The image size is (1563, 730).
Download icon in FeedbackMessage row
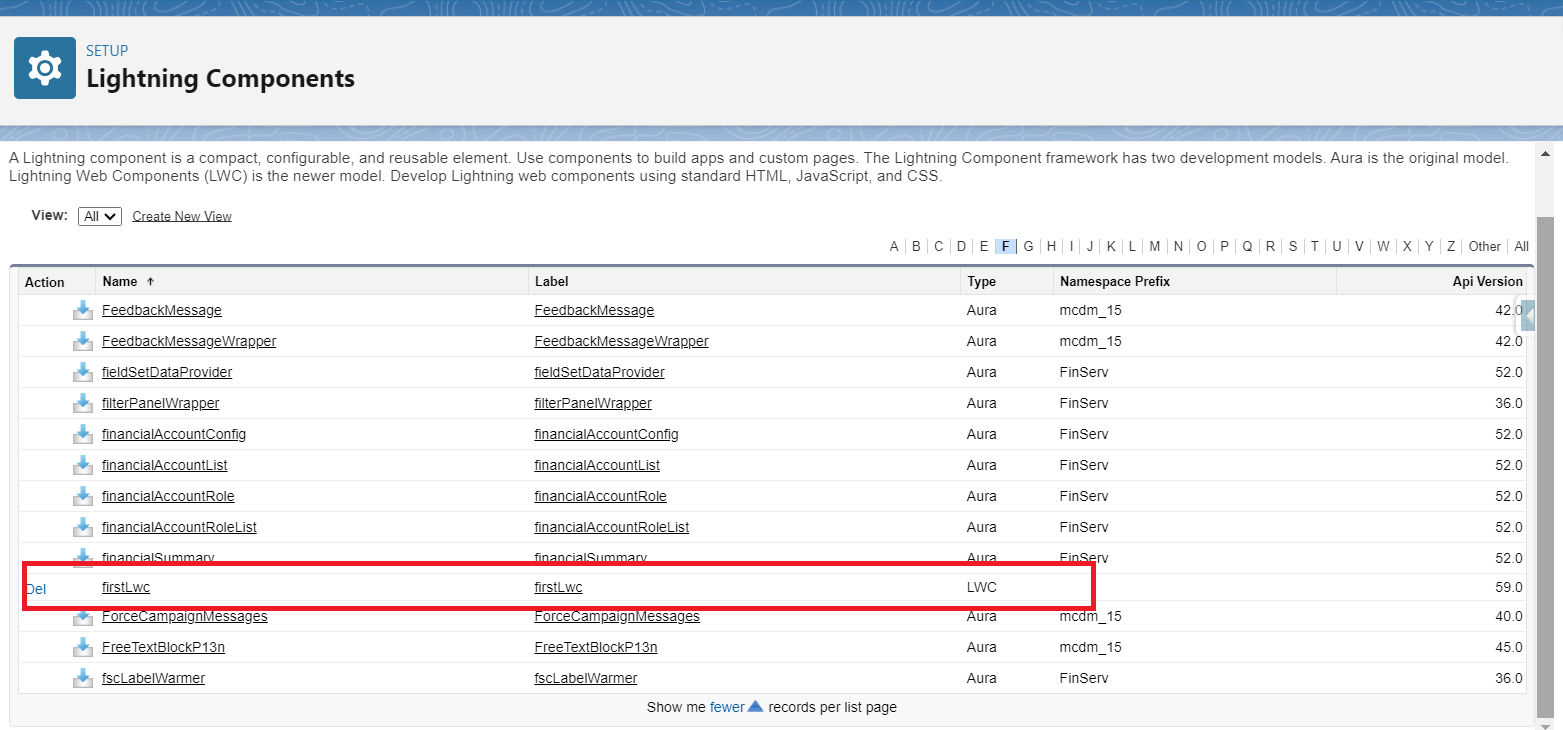click(83, 310)
